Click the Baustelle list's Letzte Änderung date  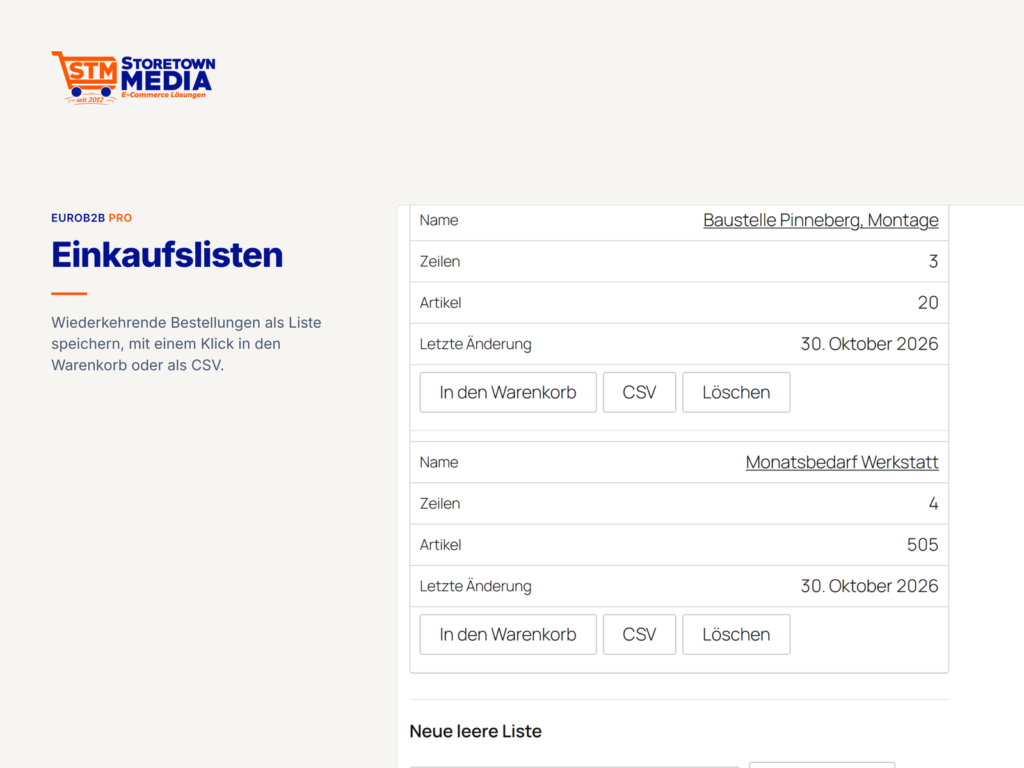coord(869,344)
